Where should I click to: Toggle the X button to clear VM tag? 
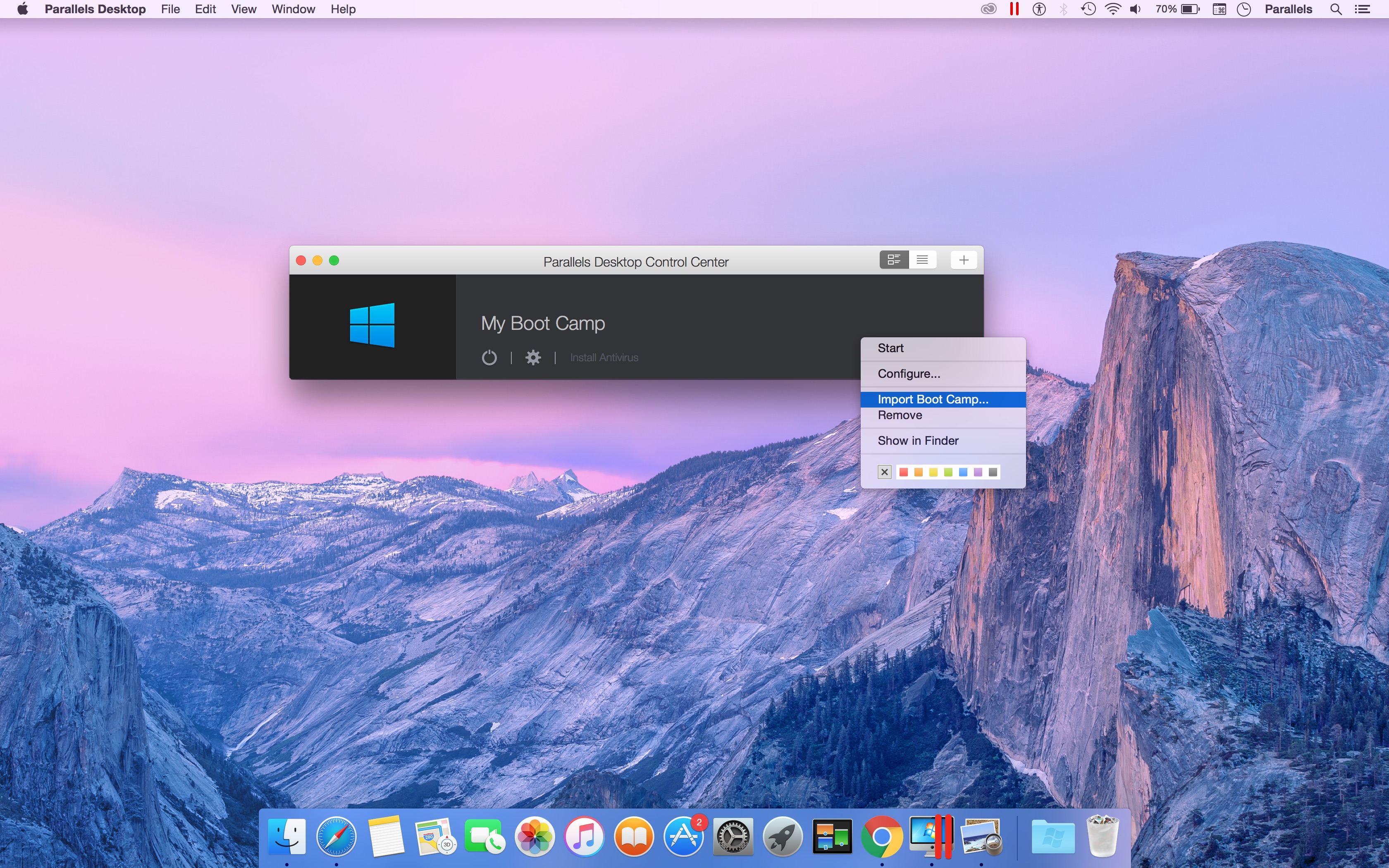click(x=884, y=472)
